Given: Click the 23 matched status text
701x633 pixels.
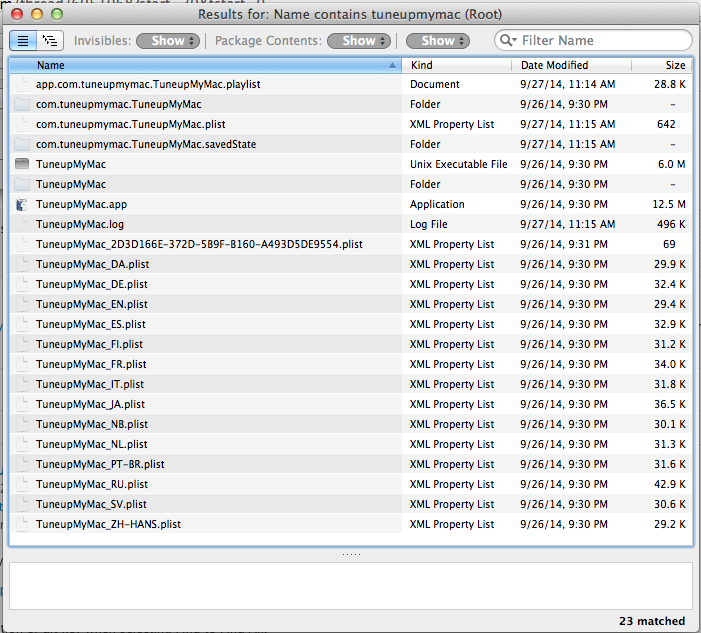Looking at the screenshot, I should (652, 621).
